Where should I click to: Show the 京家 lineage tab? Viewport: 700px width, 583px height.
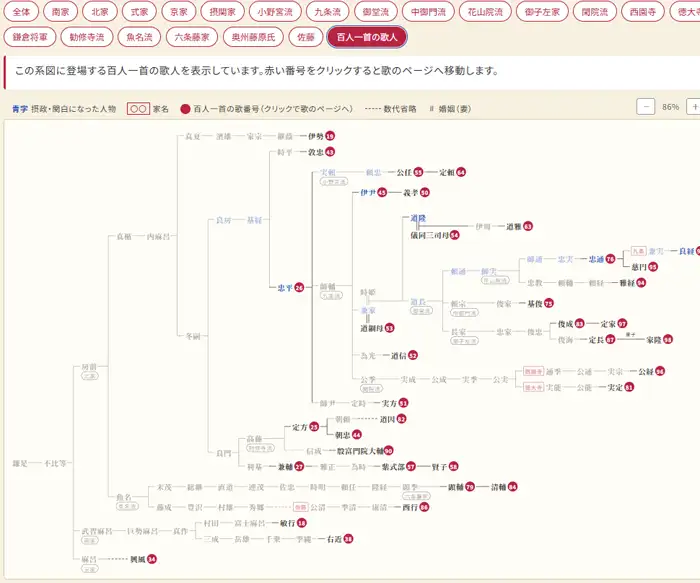(179, 12)
